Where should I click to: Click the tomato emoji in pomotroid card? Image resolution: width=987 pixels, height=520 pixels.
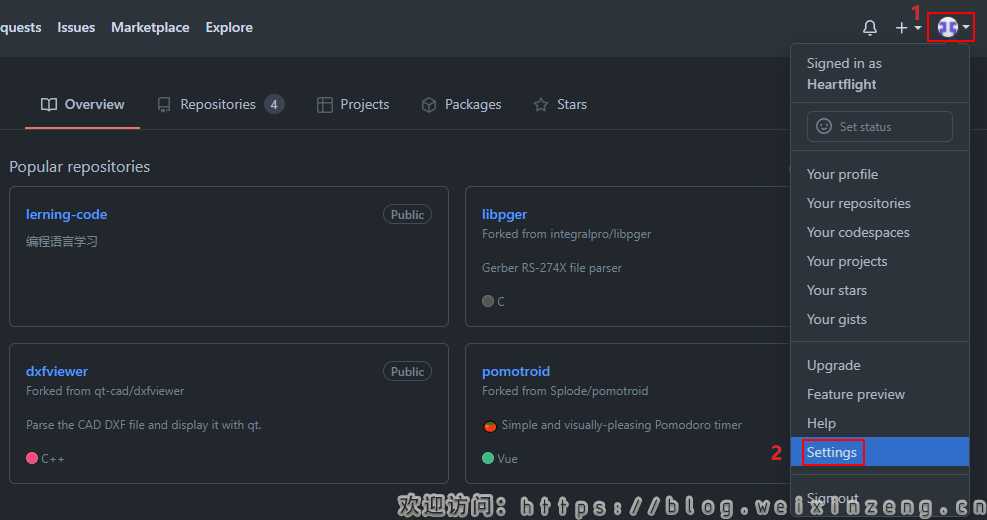(x=490, y=426)
